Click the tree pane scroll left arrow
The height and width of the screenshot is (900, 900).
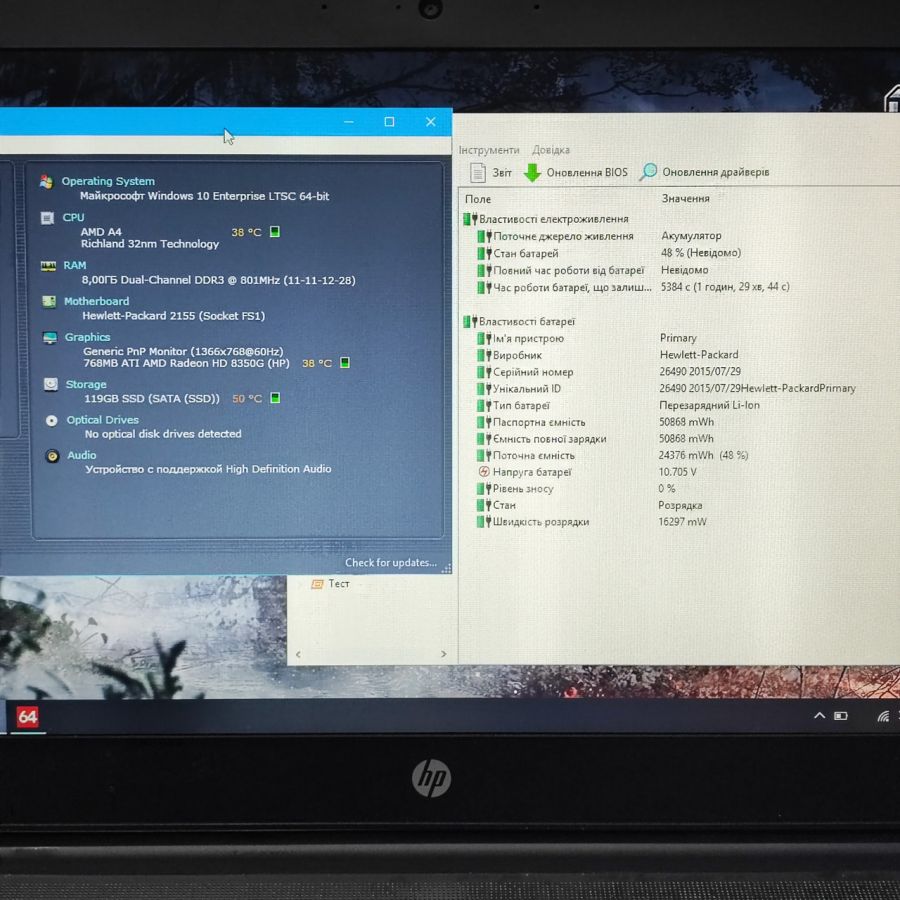coord(298,654)
